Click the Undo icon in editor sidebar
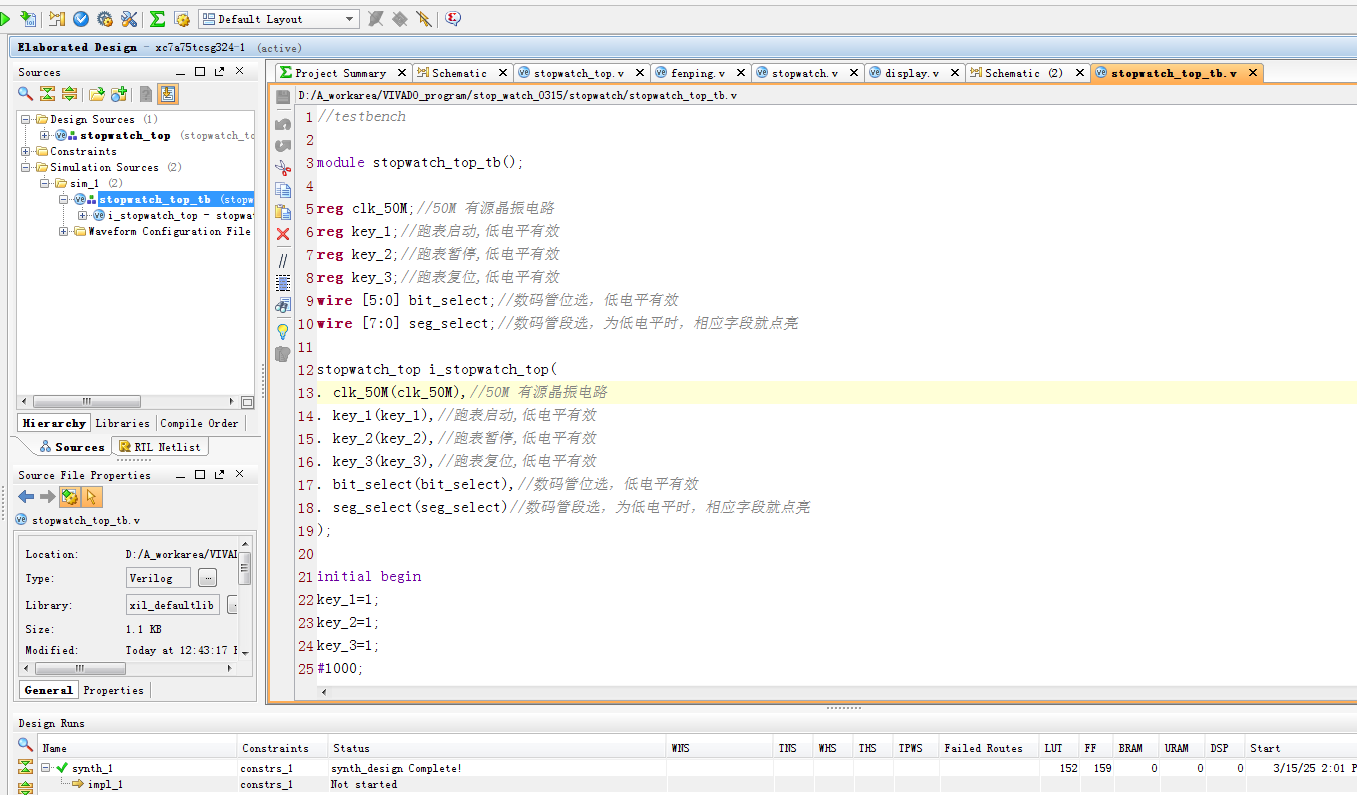Viewport: 1357px width, 795px height. pyautogui.click(x=283, y=123)
